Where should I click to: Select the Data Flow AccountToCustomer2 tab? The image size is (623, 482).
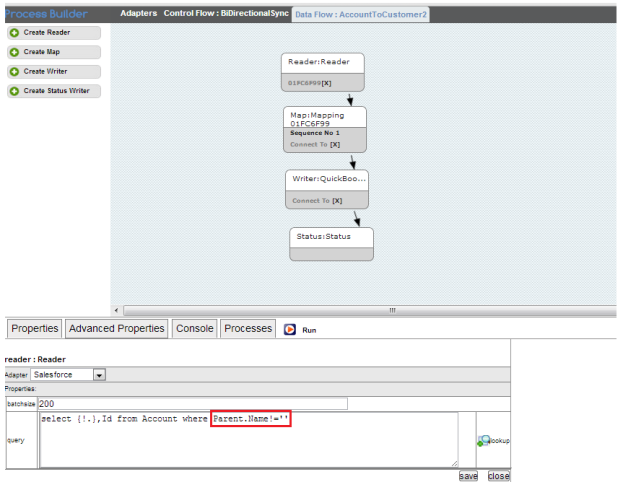361,15
